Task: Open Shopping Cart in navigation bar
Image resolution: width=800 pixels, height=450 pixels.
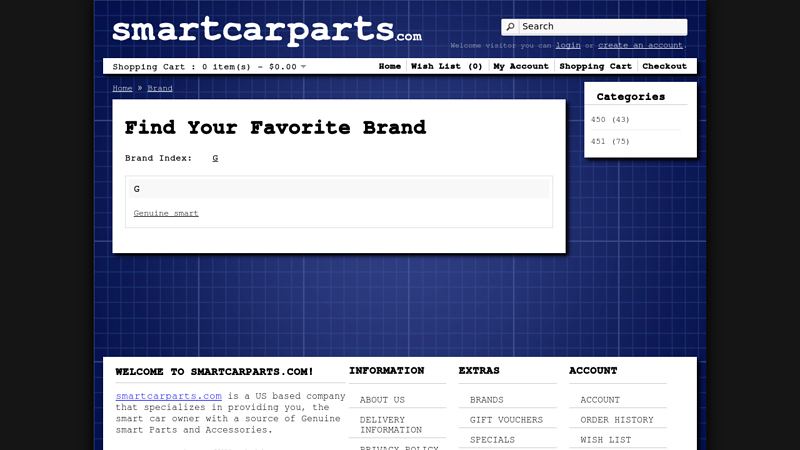Action: click(x=595, y=66)
